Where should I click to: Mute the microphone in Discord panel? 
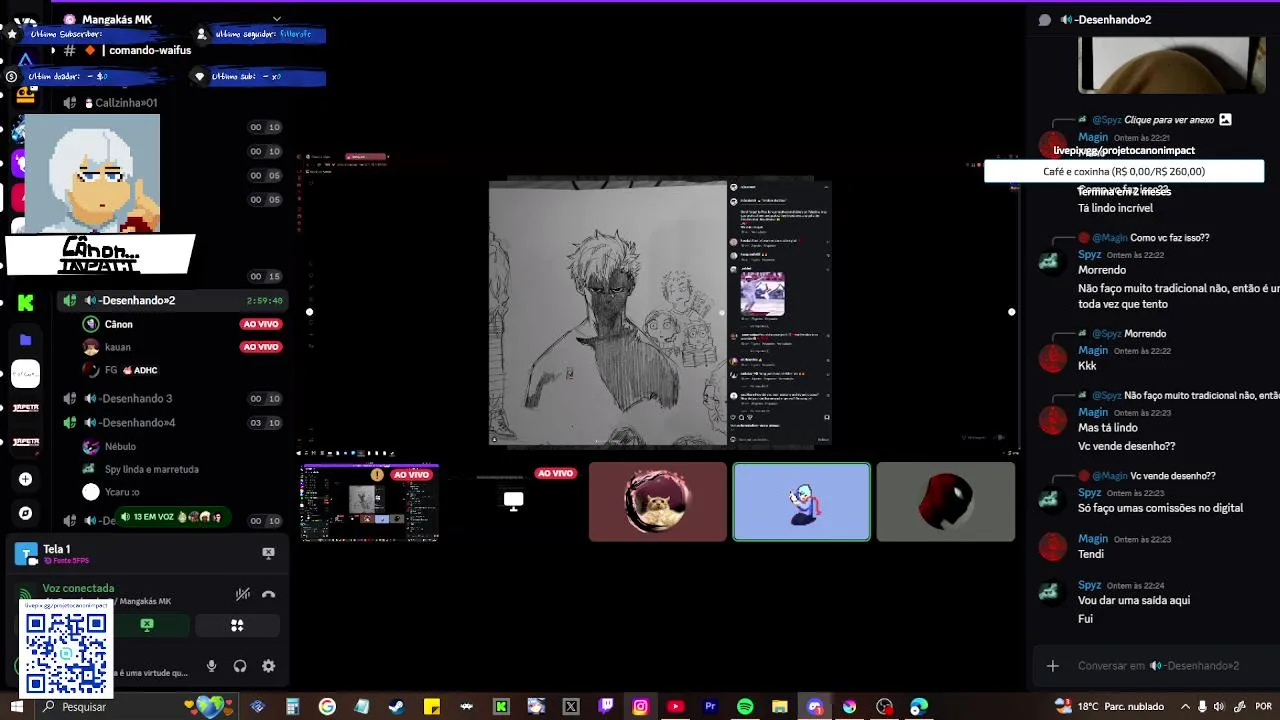(x=211, y=666)
